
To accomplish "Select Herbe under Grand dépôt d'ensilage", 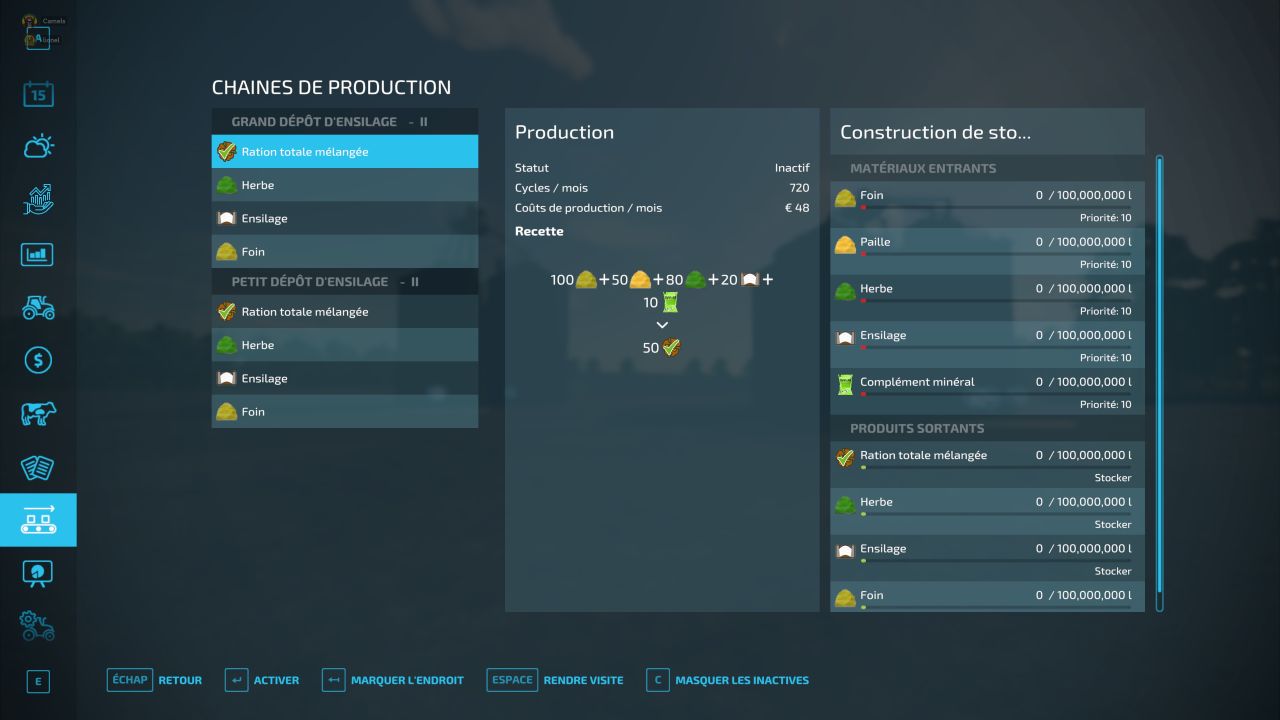I will tap(344, 185).
